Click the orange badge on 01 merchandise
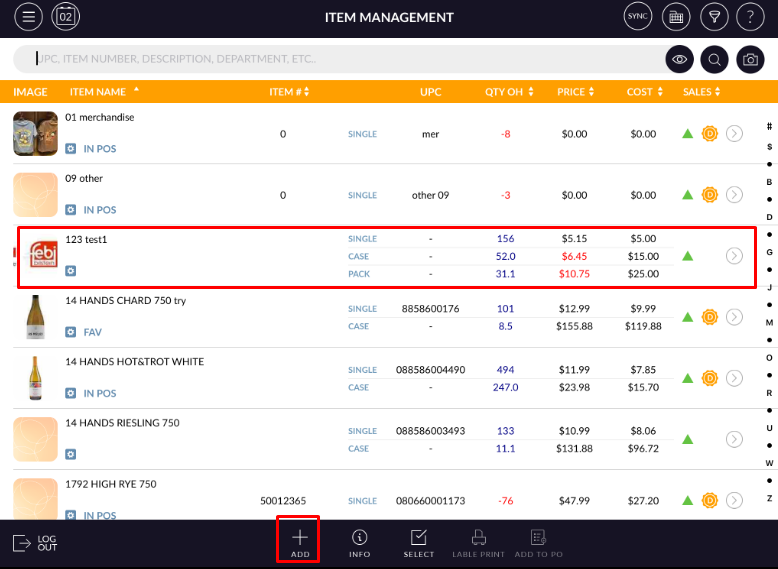Viewport: 778px width, 569px height. pos(710,134)
